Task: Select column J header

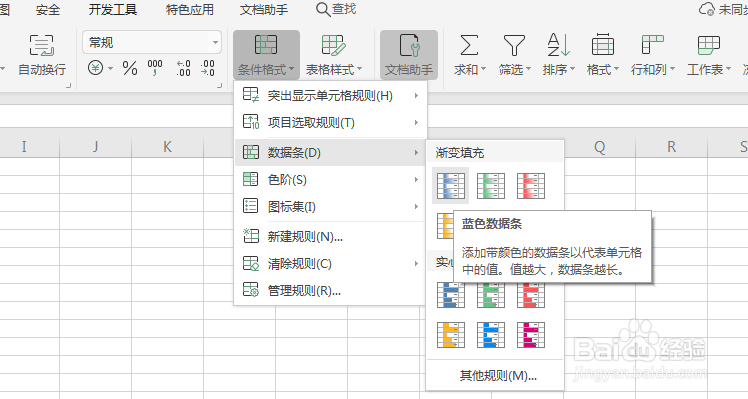Action: pyautogui.click(x=95, y=147)
